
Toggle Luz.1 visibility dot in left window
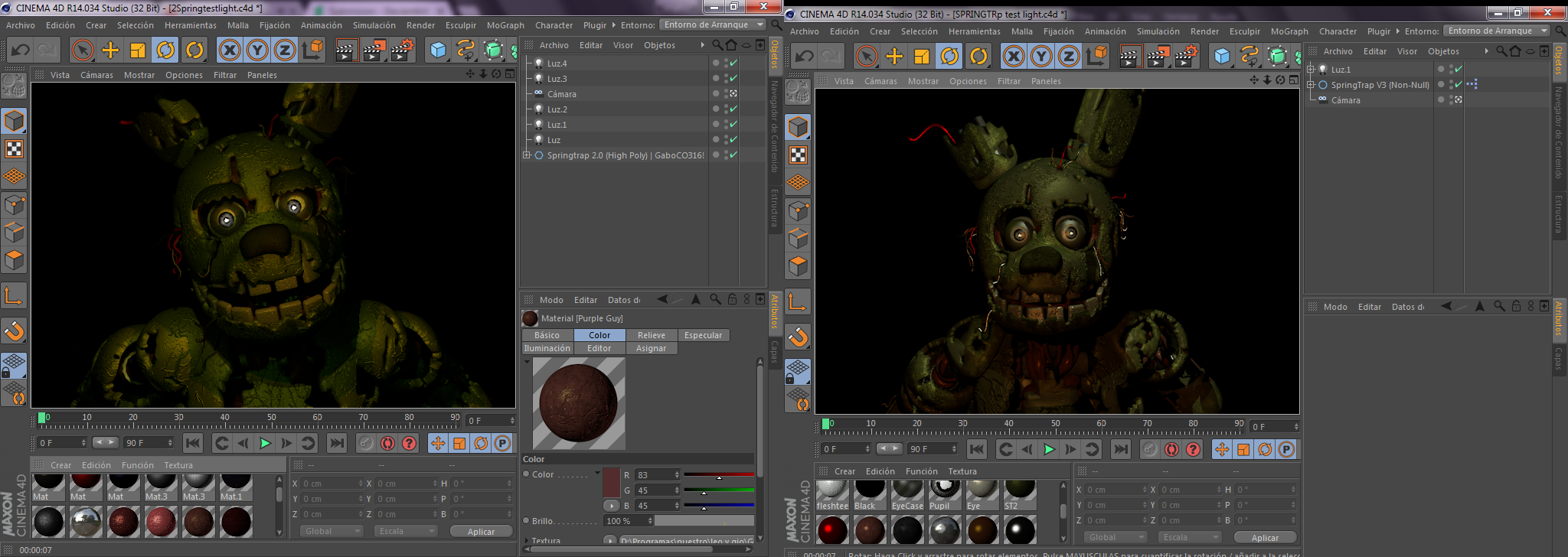pos(716,124)
